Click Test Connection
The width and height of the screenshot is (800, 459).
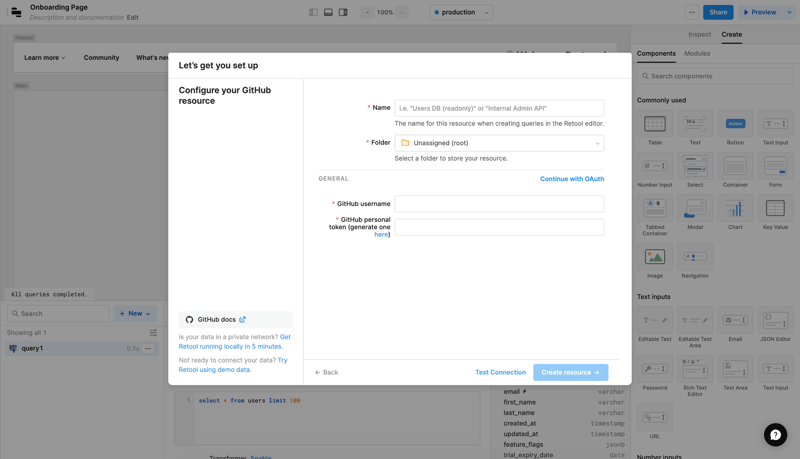(501, 372)
